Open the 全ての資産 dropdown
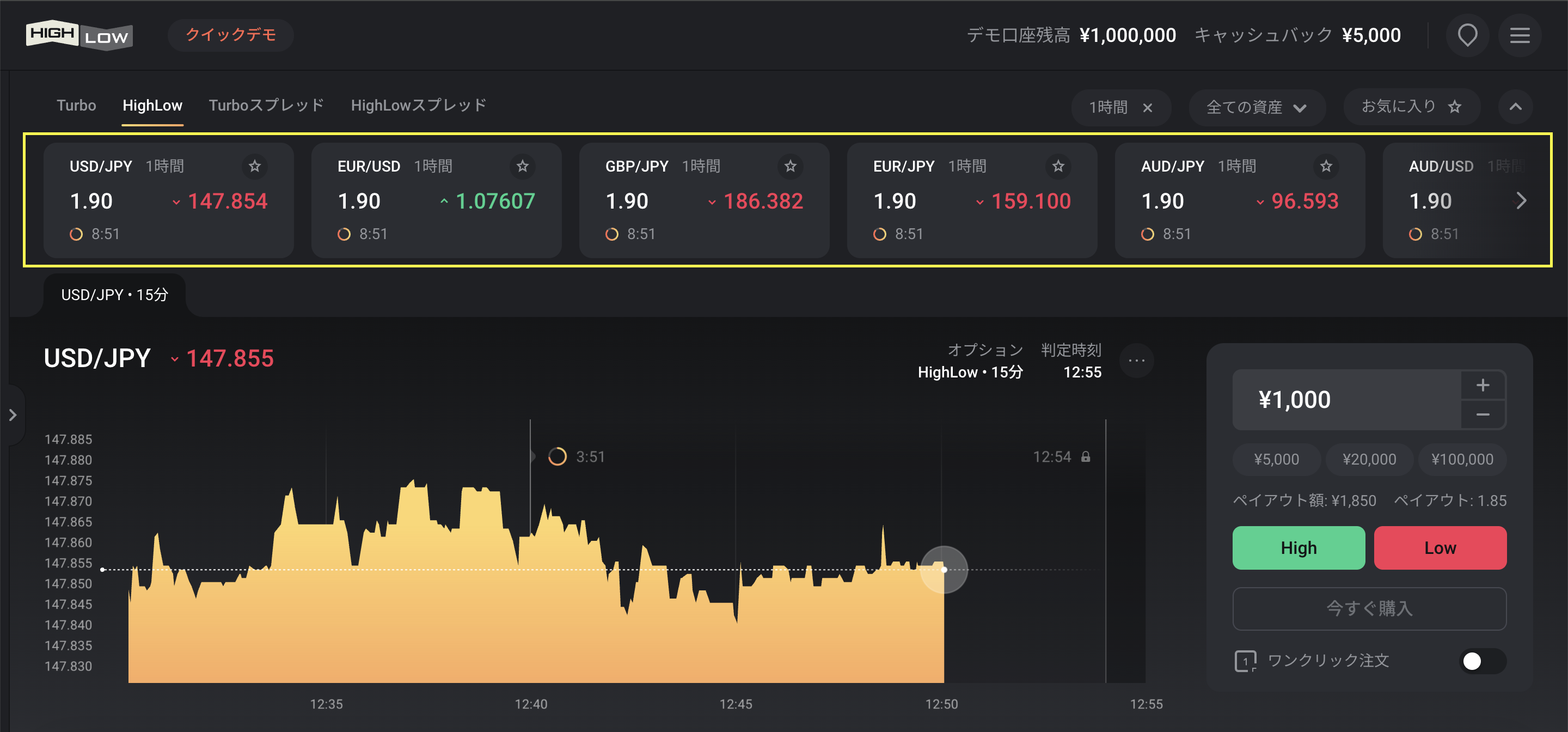Screen dimensions: 1568x732 pos(1257,108)
